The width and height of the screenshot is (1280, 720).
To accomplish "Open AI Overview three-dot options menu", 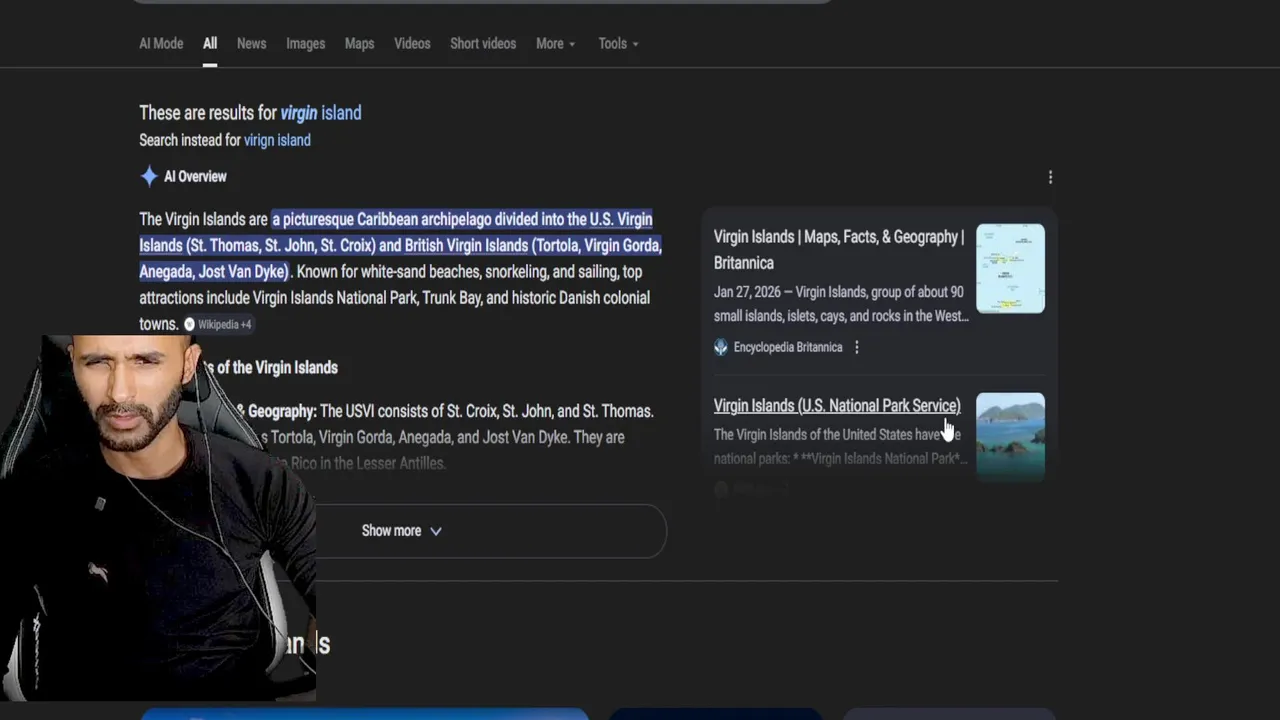I will point(1050,177).
